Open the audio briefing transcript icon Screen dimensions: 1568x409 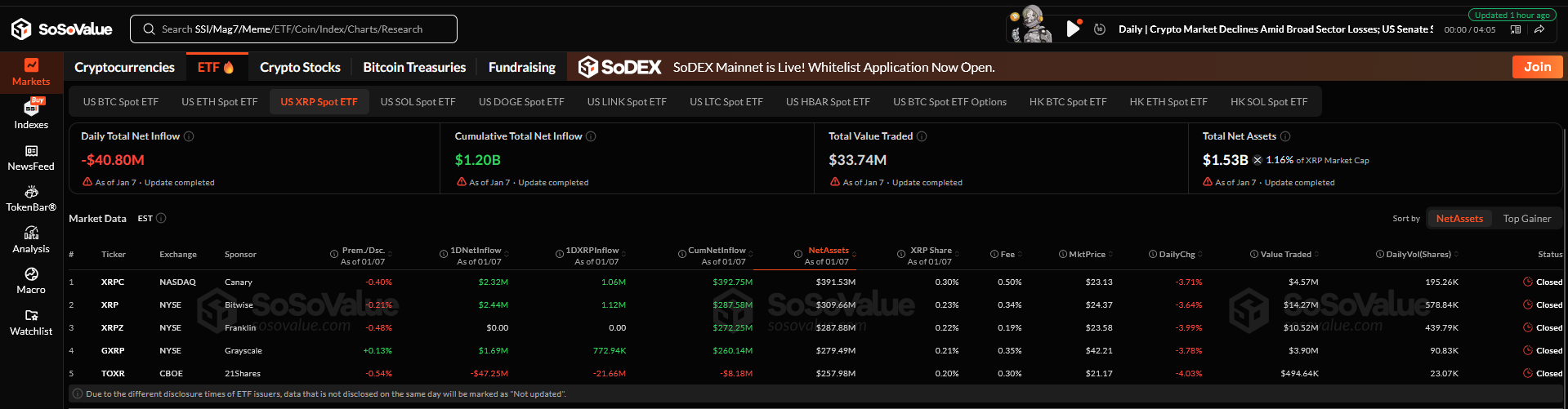[1516, 29]
